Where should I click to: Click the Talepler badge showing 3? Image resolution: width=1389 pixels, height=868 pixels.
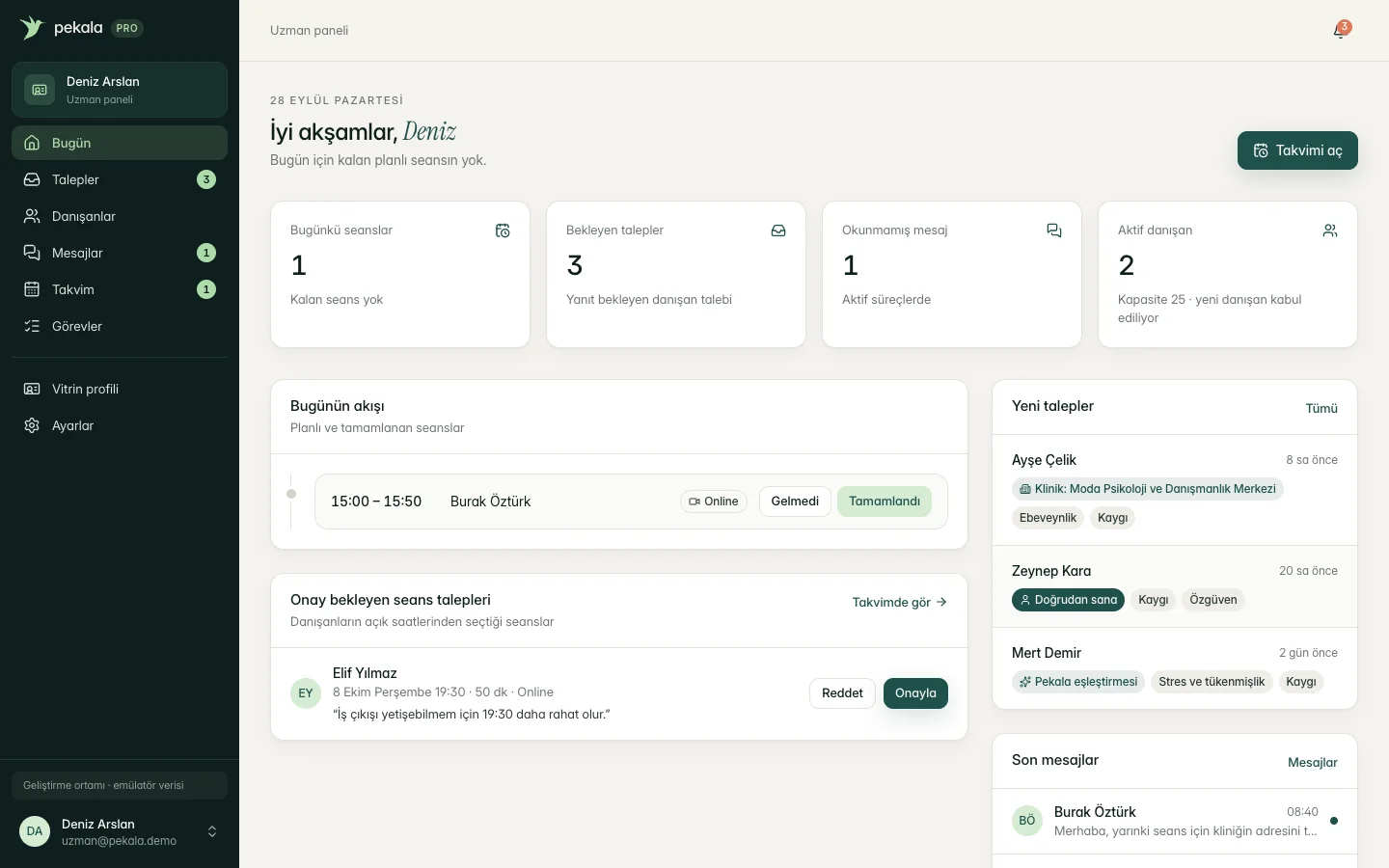pos(206,179)
